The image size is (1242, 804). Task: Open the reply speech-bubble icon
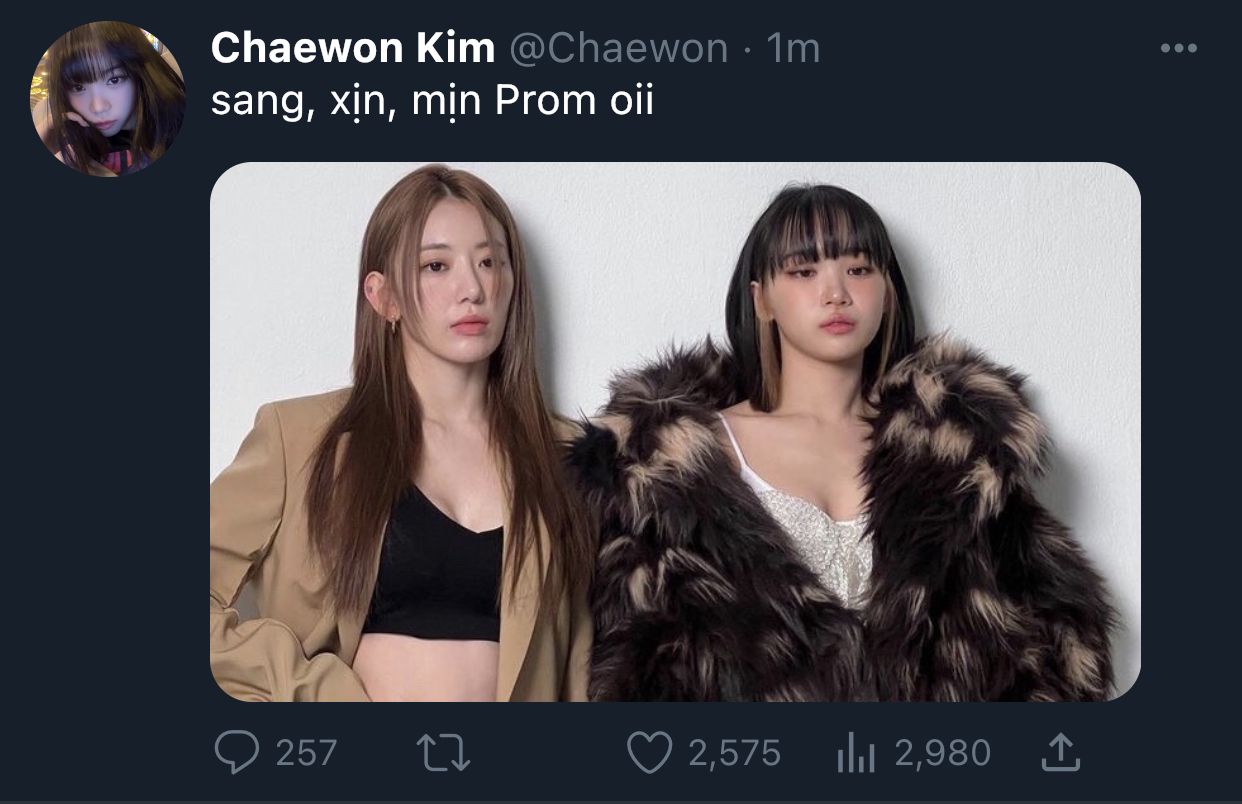[x=236, y=753]
